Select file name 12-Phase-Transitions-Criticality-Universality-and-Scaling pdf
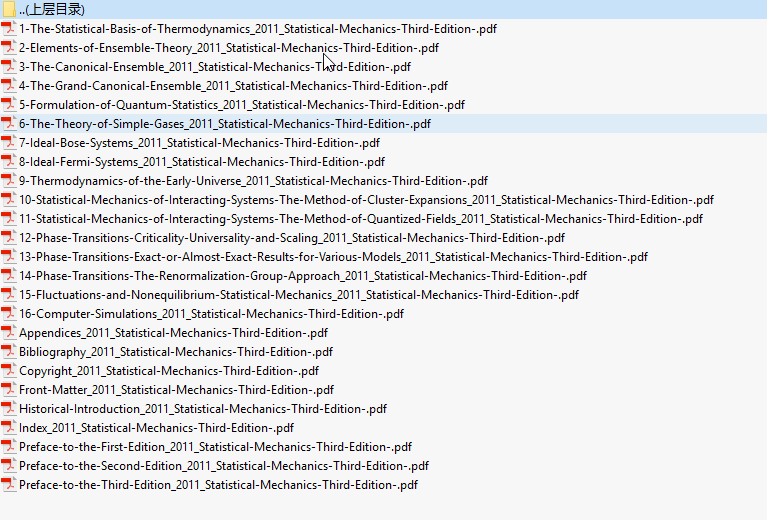 [x=292, y=238]
